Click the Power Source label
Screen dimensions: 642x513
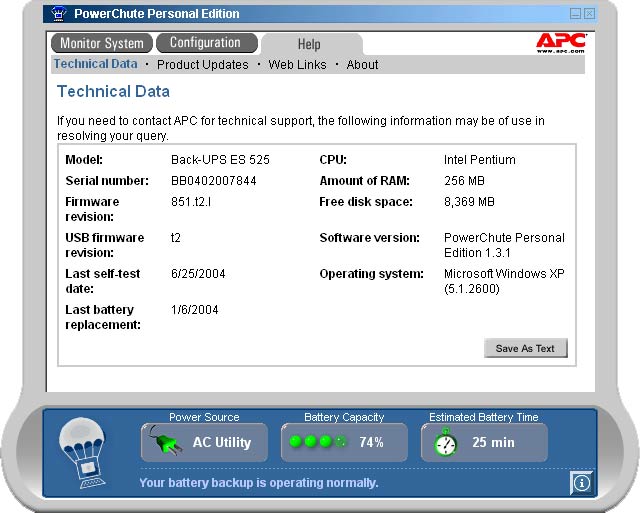coord(204,417)
